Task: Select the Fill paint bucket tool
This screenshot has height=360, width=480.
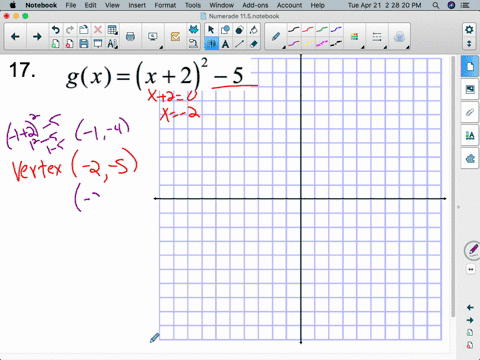Action: coord(254,30)
